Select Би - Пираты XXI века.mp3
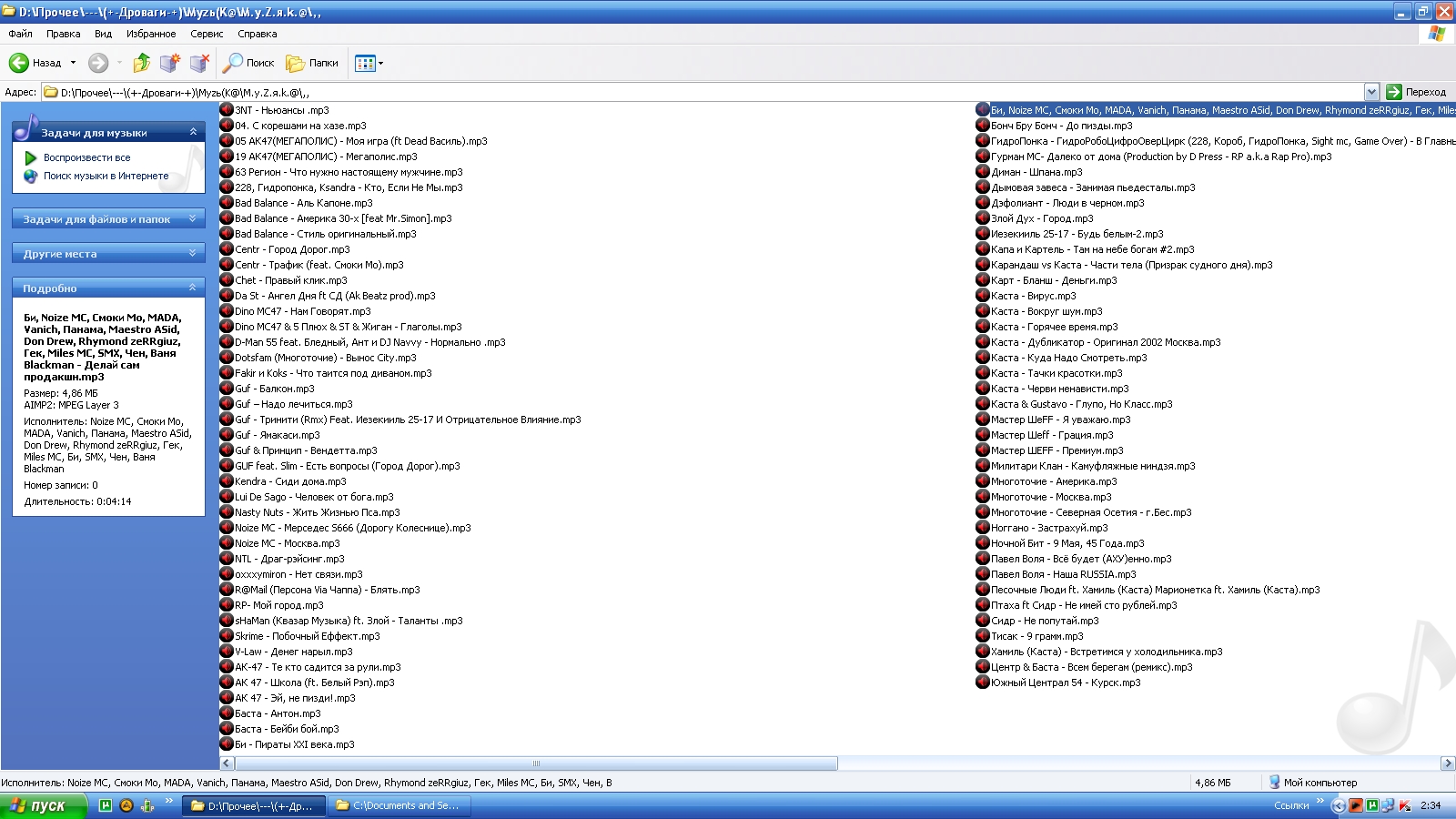This screenshot has width=1456, height=819. pyautogui.click(x=295, y=744)
